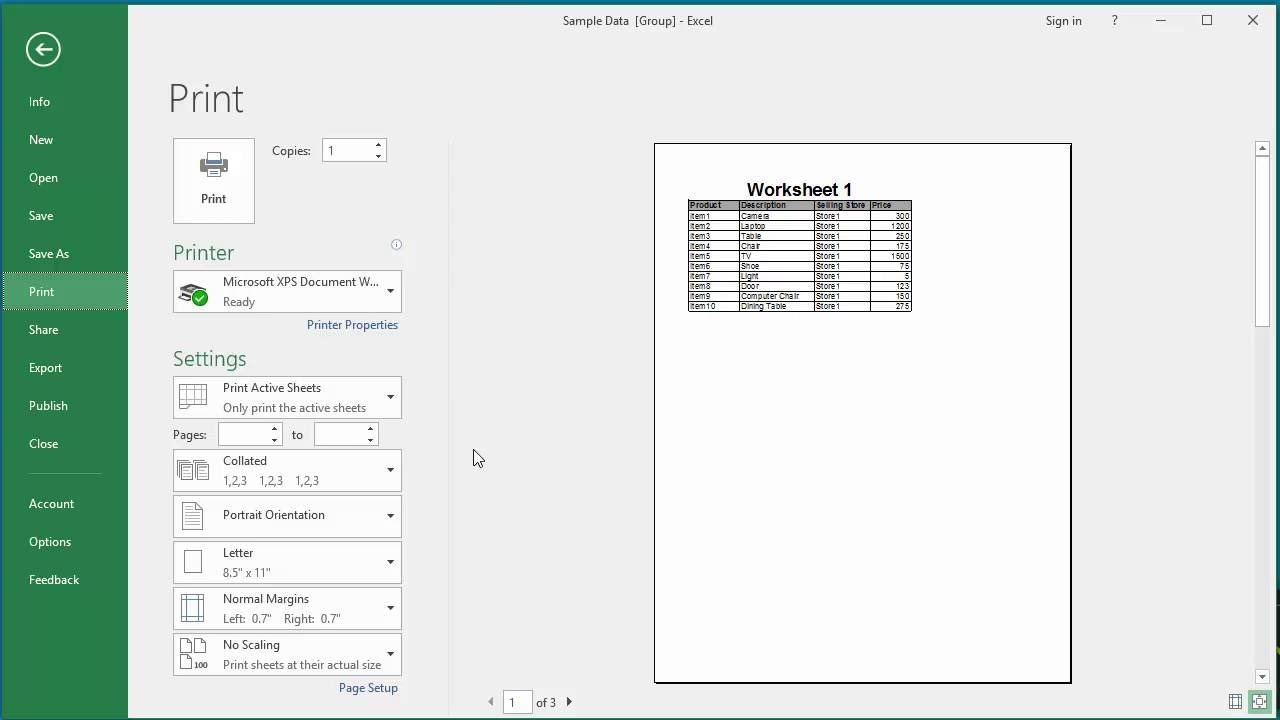1280x720 pixels.
Task: Open the Help question mark icon
Action: click(x=1114, y=20)
